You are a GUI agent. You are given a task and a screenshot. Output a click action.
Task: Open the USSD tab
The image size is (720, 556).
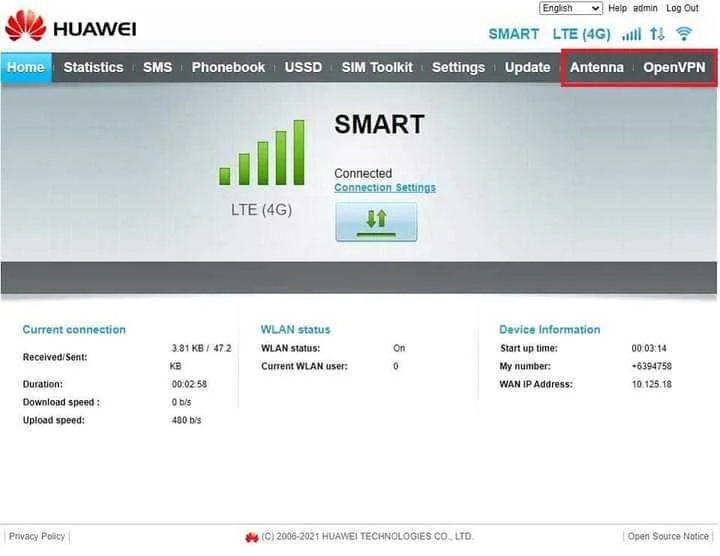click(303, 67)
